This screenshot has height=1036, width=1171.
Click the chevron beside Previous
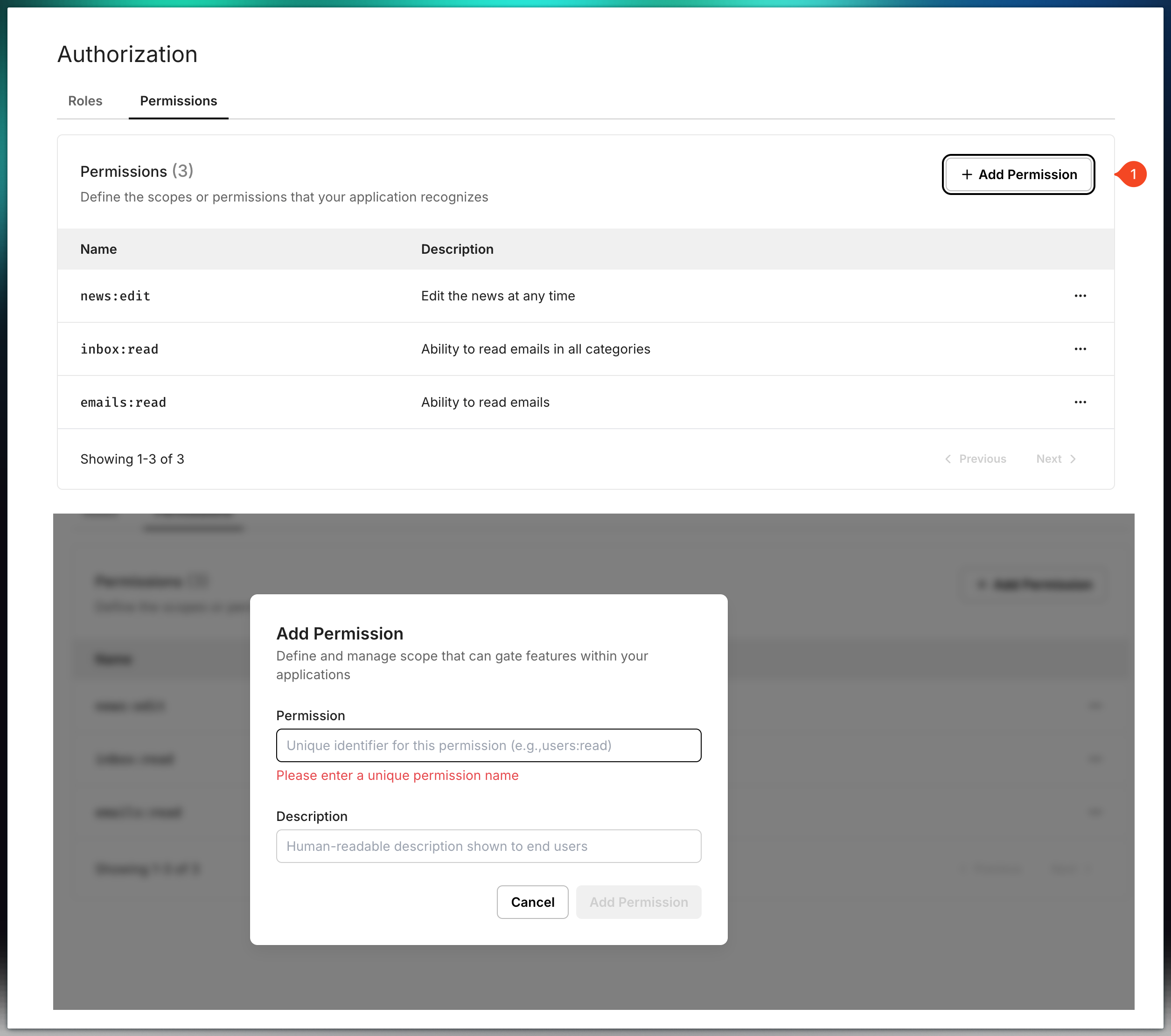tap(948, 459)
